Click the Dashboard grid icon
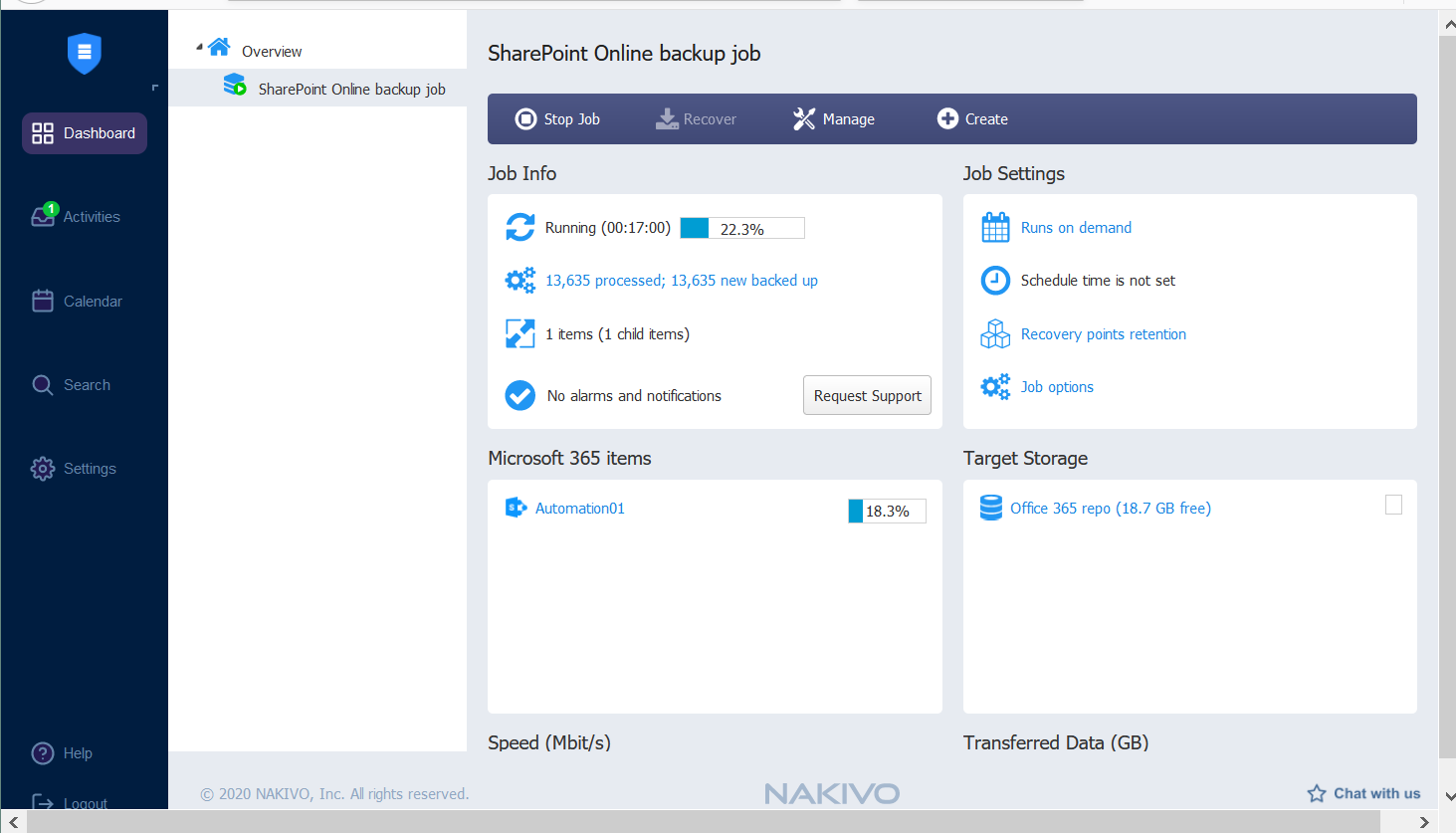This screenshot has width=1456, height=833. click(43, 133)
